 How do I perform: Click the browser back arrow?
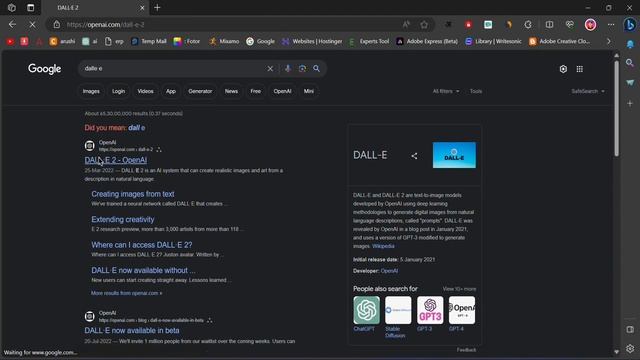(12, 24)
